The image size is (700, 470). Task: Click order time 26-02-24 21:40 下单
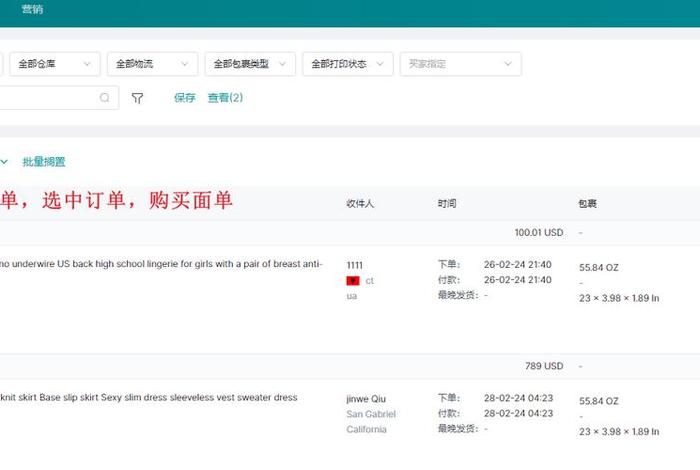(x=518, y=265)
